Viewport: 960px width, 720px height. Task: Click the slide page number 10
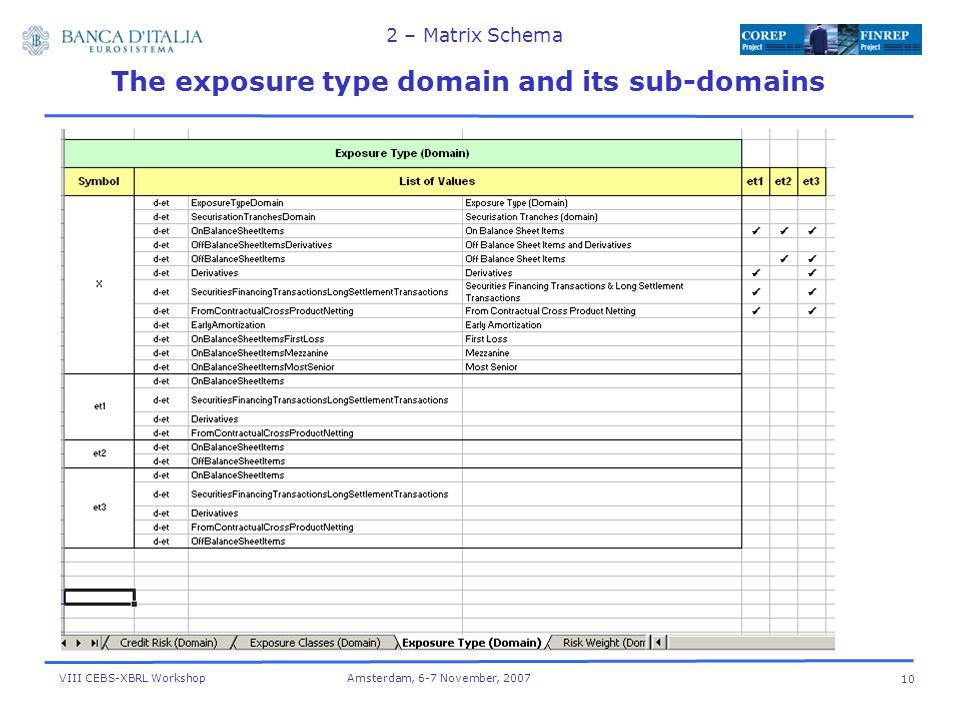pyautogui.click(x=908, y=679)
